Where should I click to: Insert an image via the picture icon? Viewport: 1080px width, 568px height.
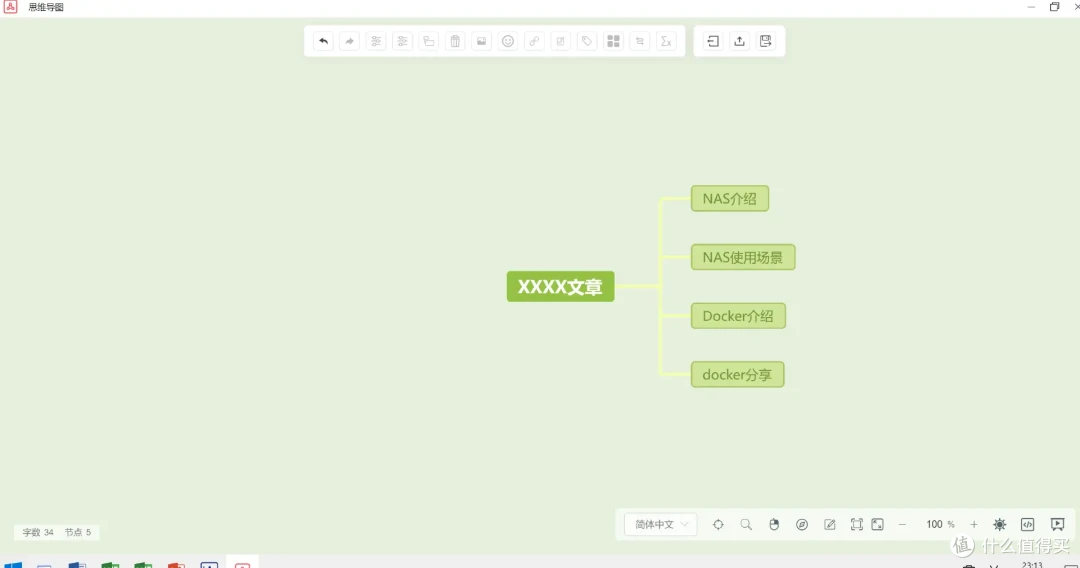click(481, 41)
